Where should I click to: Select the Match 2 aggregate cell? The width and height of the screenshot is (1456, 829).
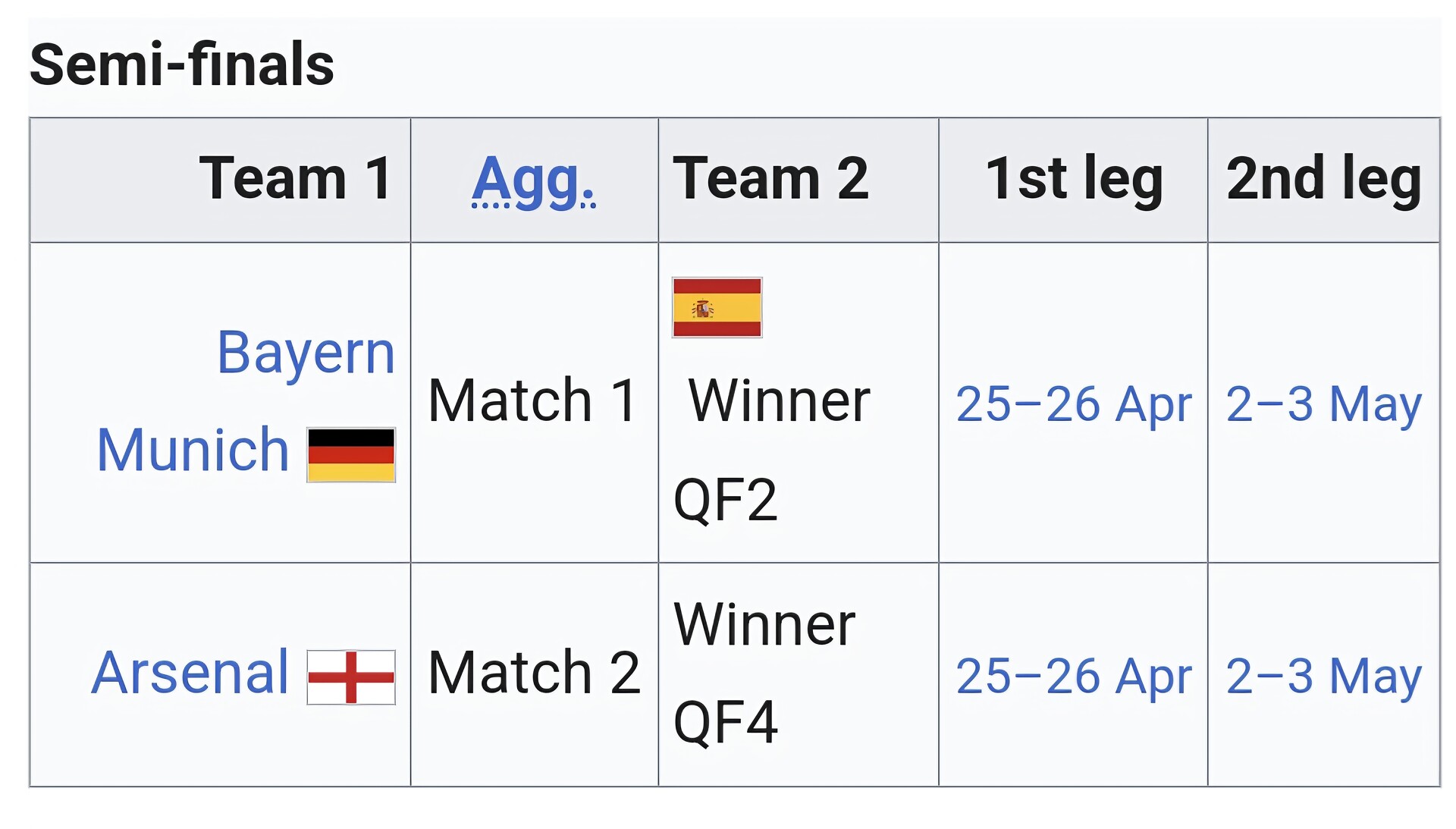pos(533,673)
